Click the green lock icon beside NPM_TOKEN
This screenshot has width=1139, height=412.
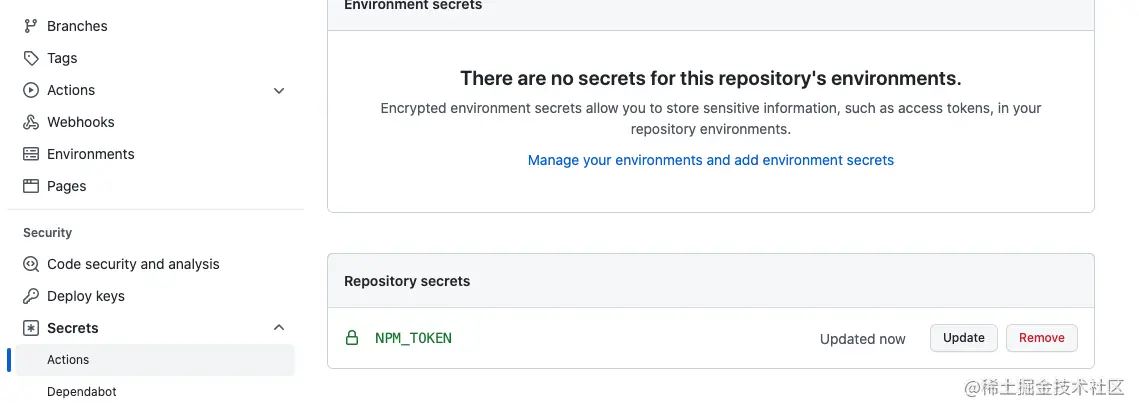pos(352,338)
